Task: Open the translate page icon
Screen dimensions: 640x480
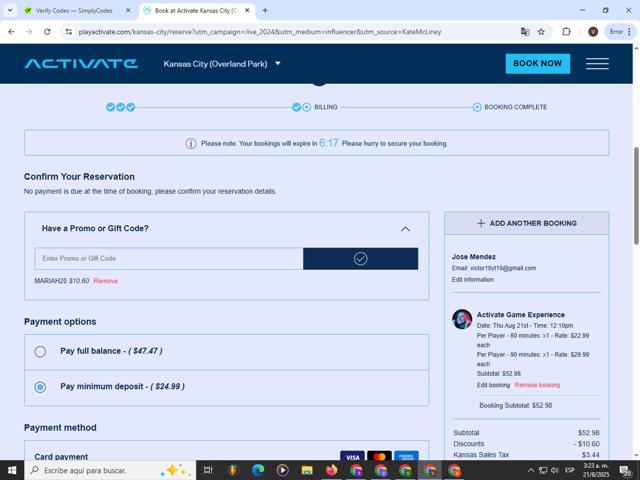Action: 525,32
